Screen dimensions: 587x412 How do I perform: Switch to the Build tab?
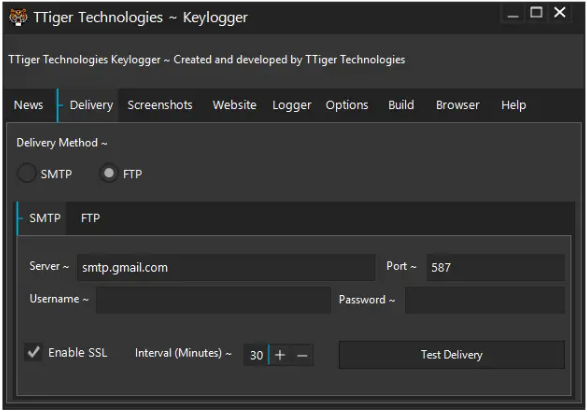tap(401, 105)
